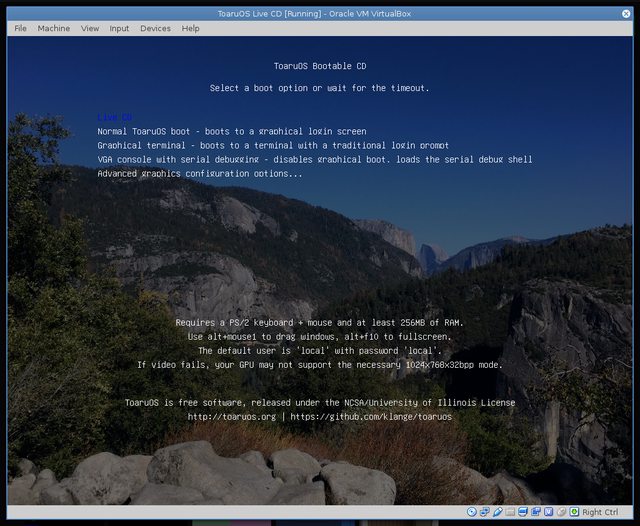
Task: Open the Input menu
Action: click(x=119, y=28)
